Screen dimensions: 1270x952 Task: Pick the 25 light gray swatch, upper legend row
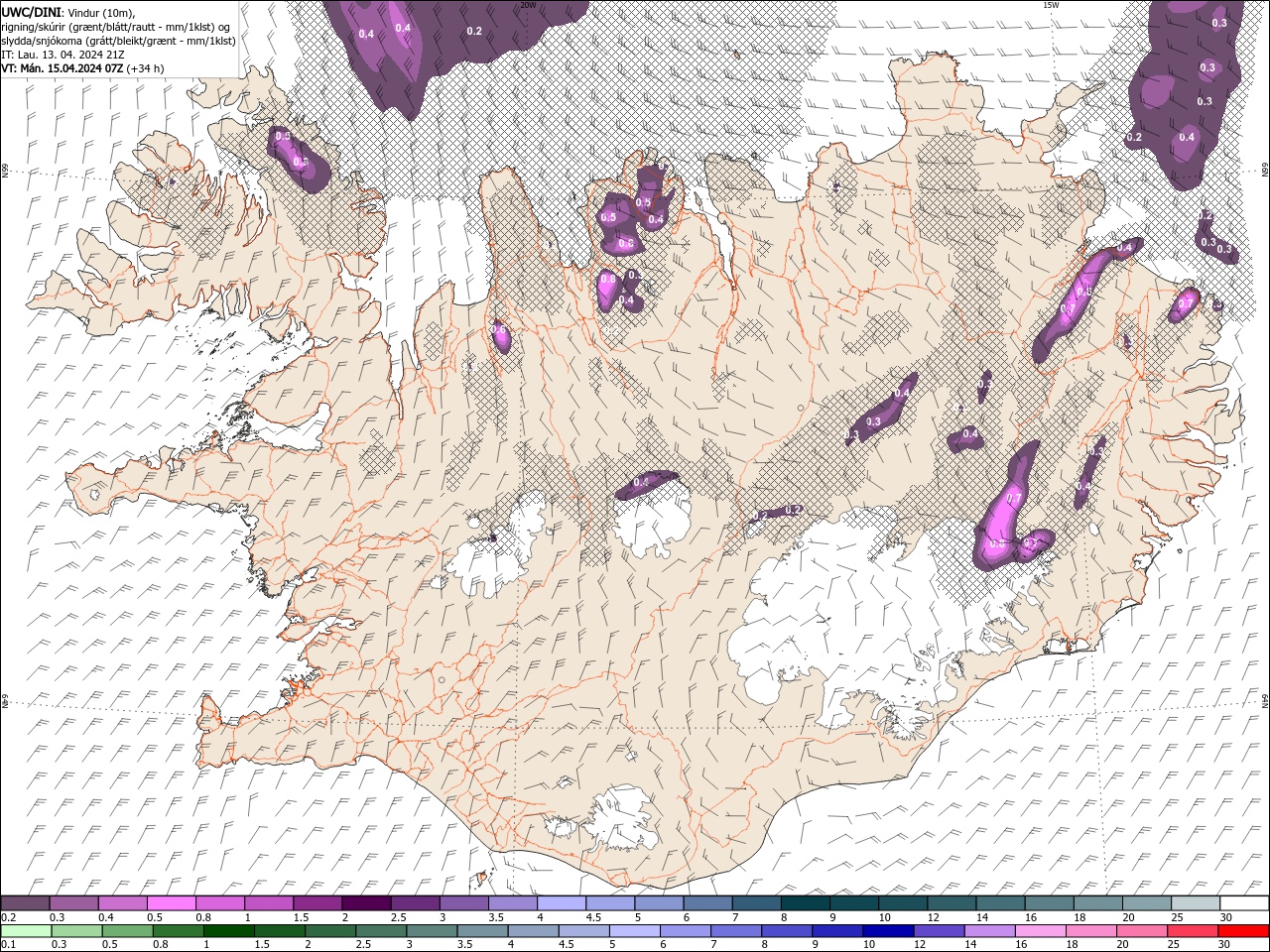[x=1197, y=903]
